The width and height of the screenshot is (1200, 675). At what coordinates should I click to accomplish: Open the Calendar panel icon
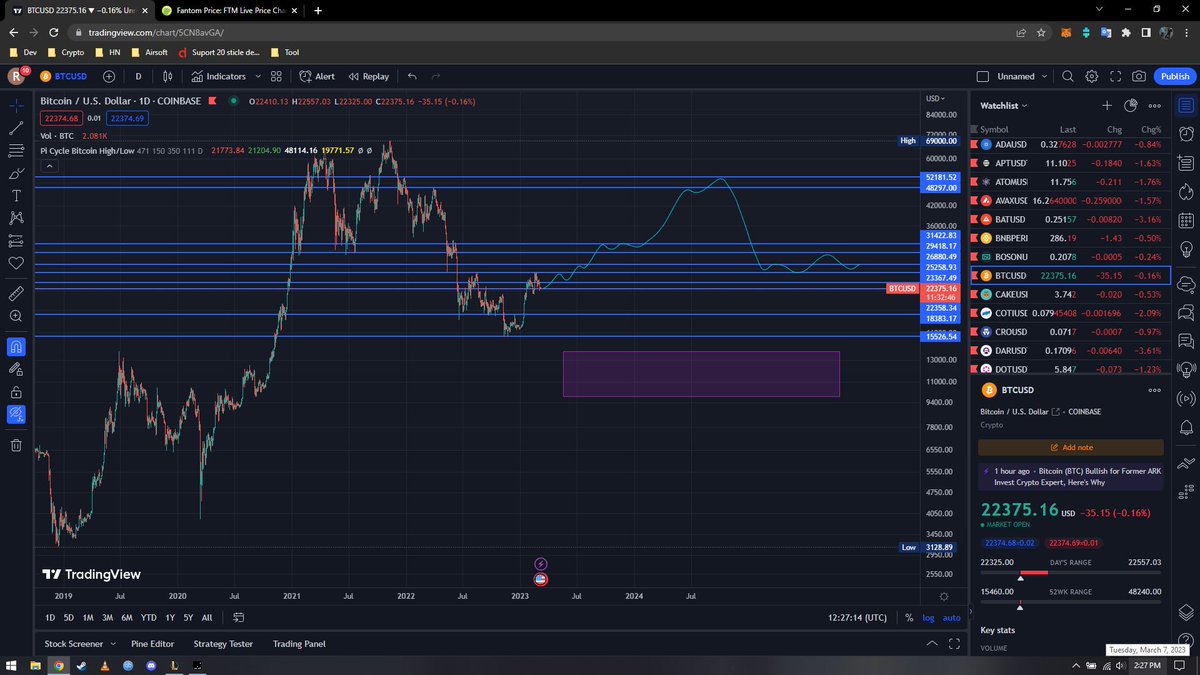1185,218
